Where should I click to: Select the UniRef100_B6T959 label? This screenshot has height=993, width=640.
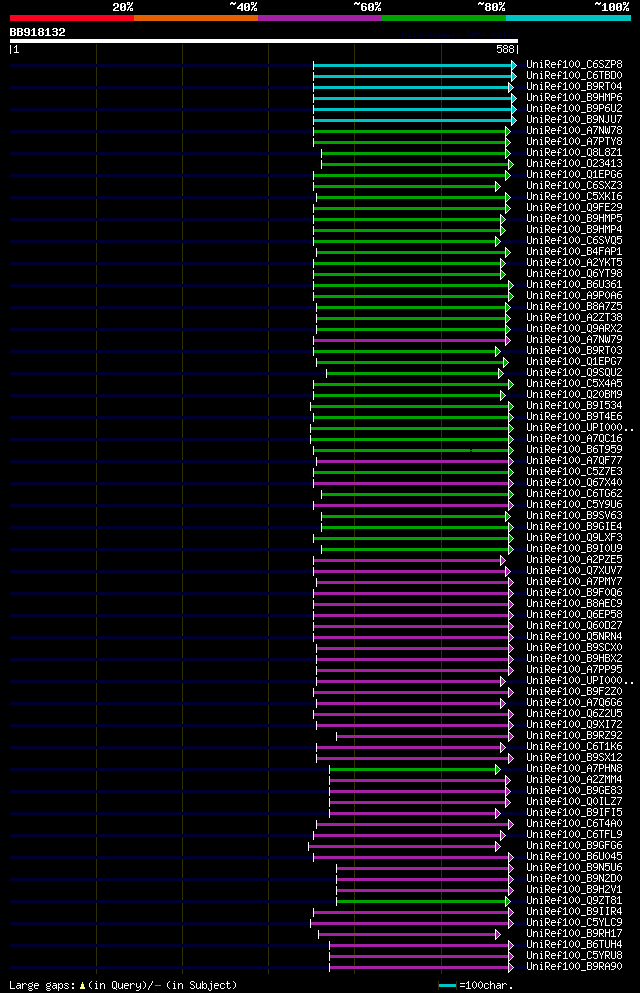click(x=574, y=450)
